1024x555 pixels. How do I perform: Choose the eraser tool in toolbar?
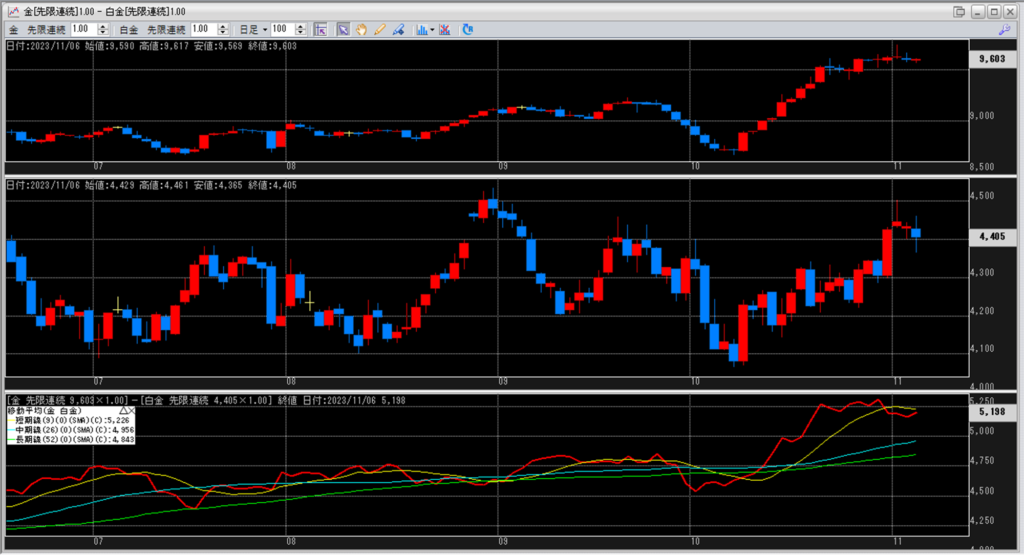pos(397,30)
